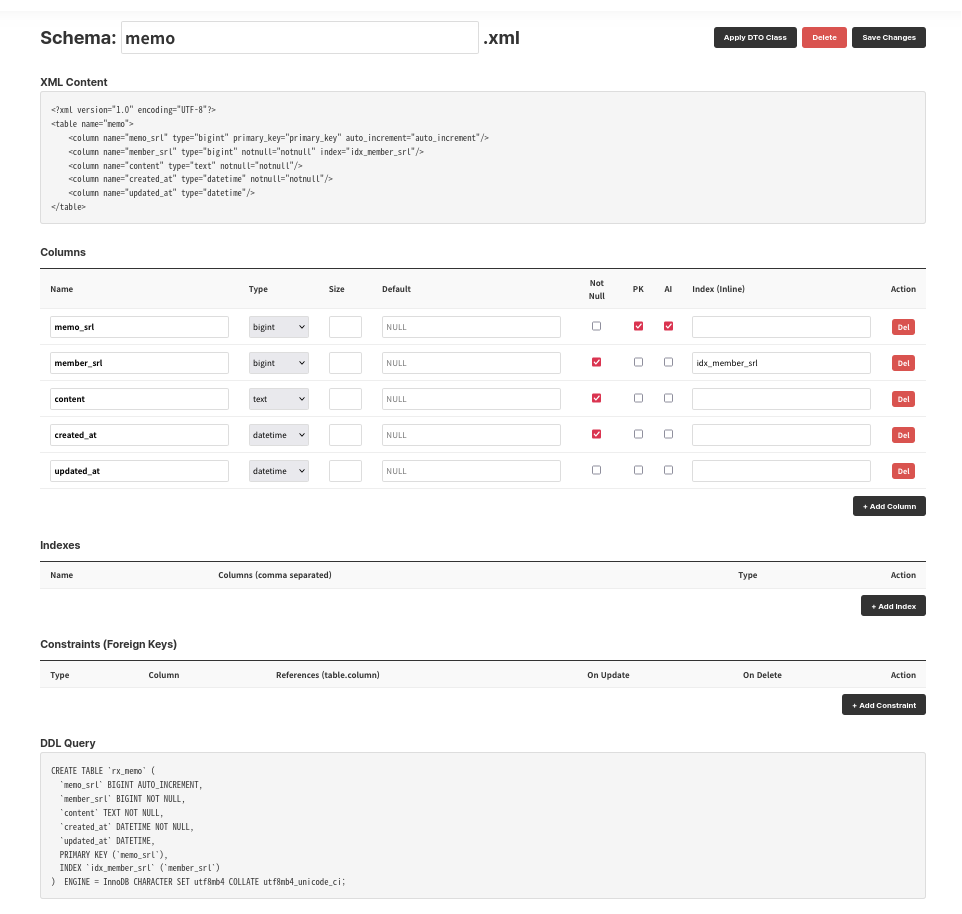Remove the updated_at column with Del

902,471
